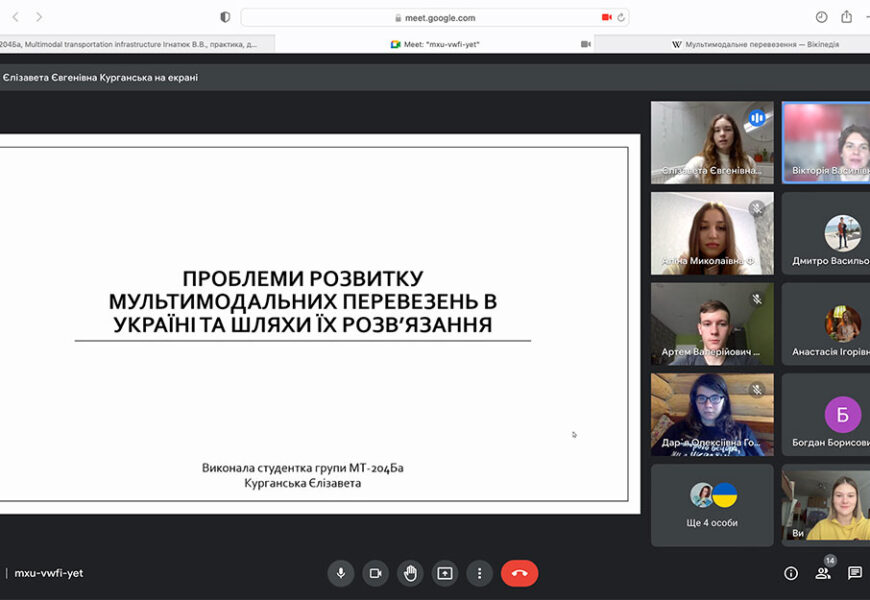
Task: Click the browser back arrow
Action: tap(15, 17)
